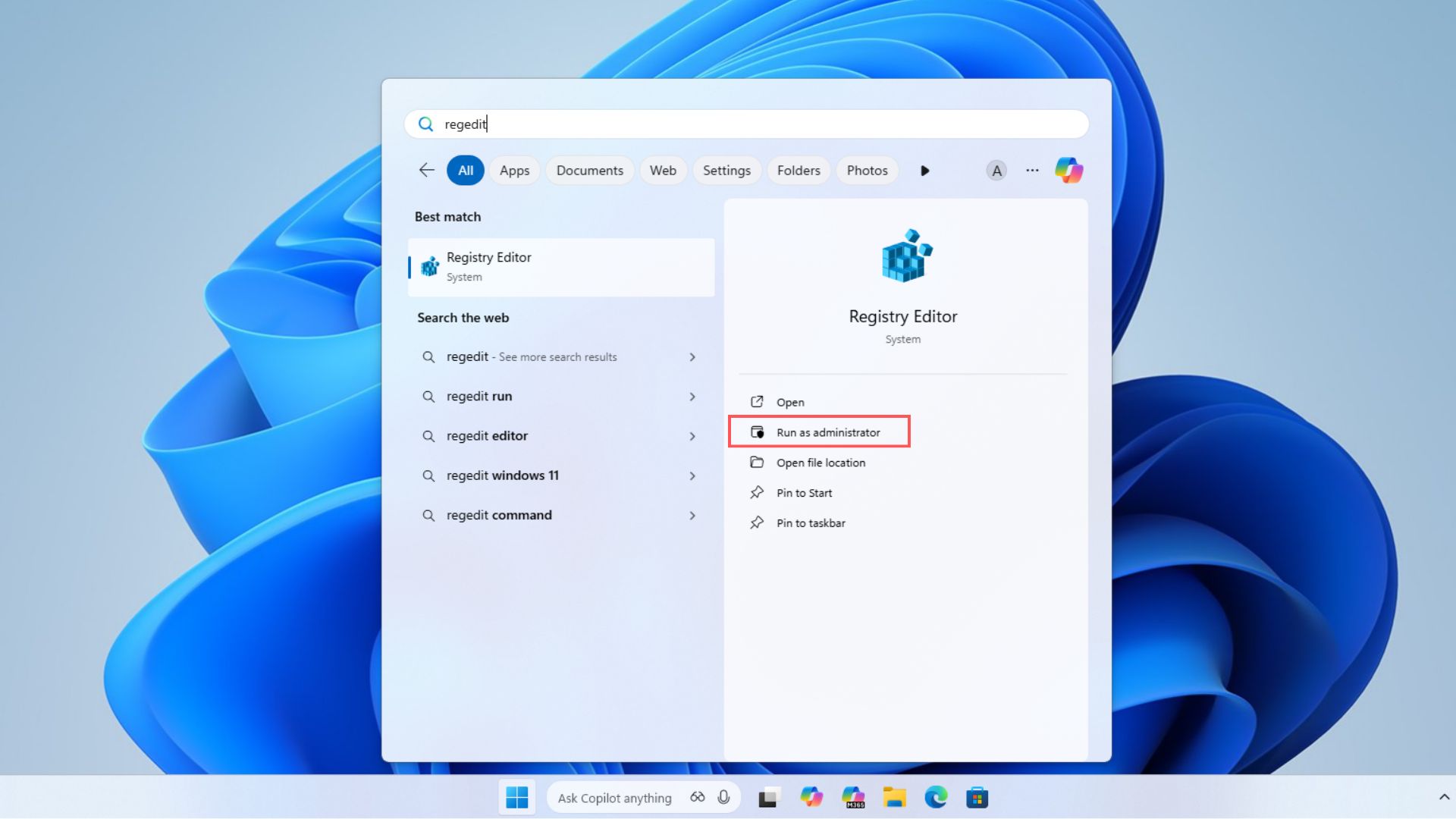Go back using the left arrow
Screen dimensions: 1456x819
[x=425, y=170]
